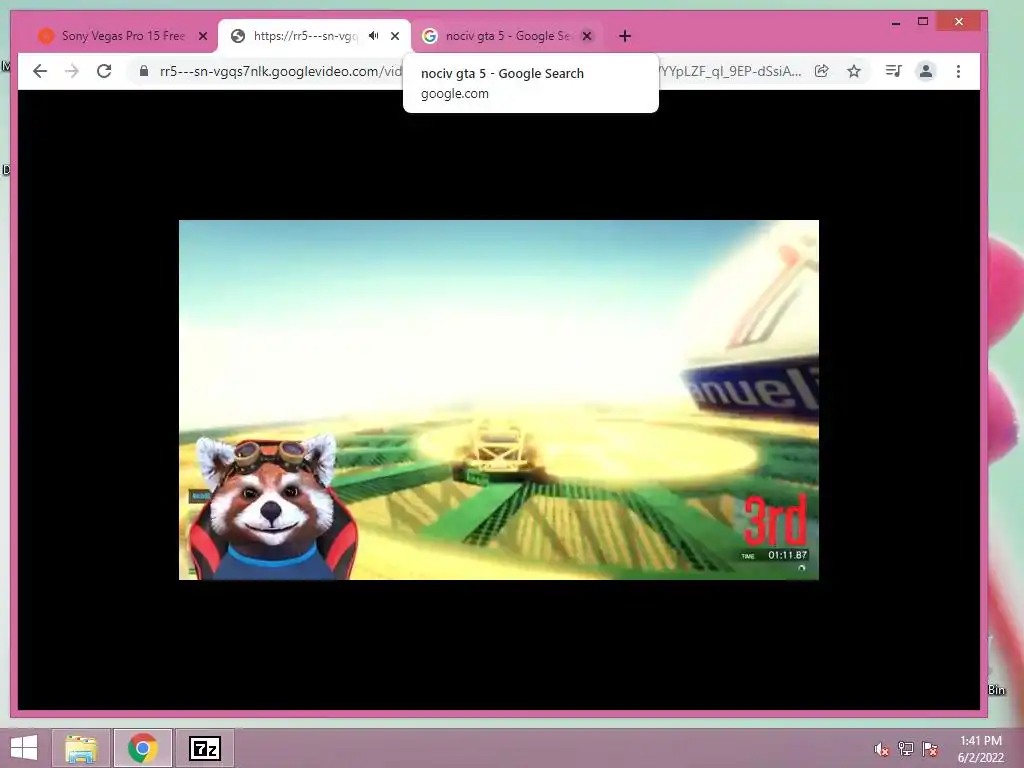Share this page using share icon
This screenshot has height=768, width=1024.
(822, 71)
